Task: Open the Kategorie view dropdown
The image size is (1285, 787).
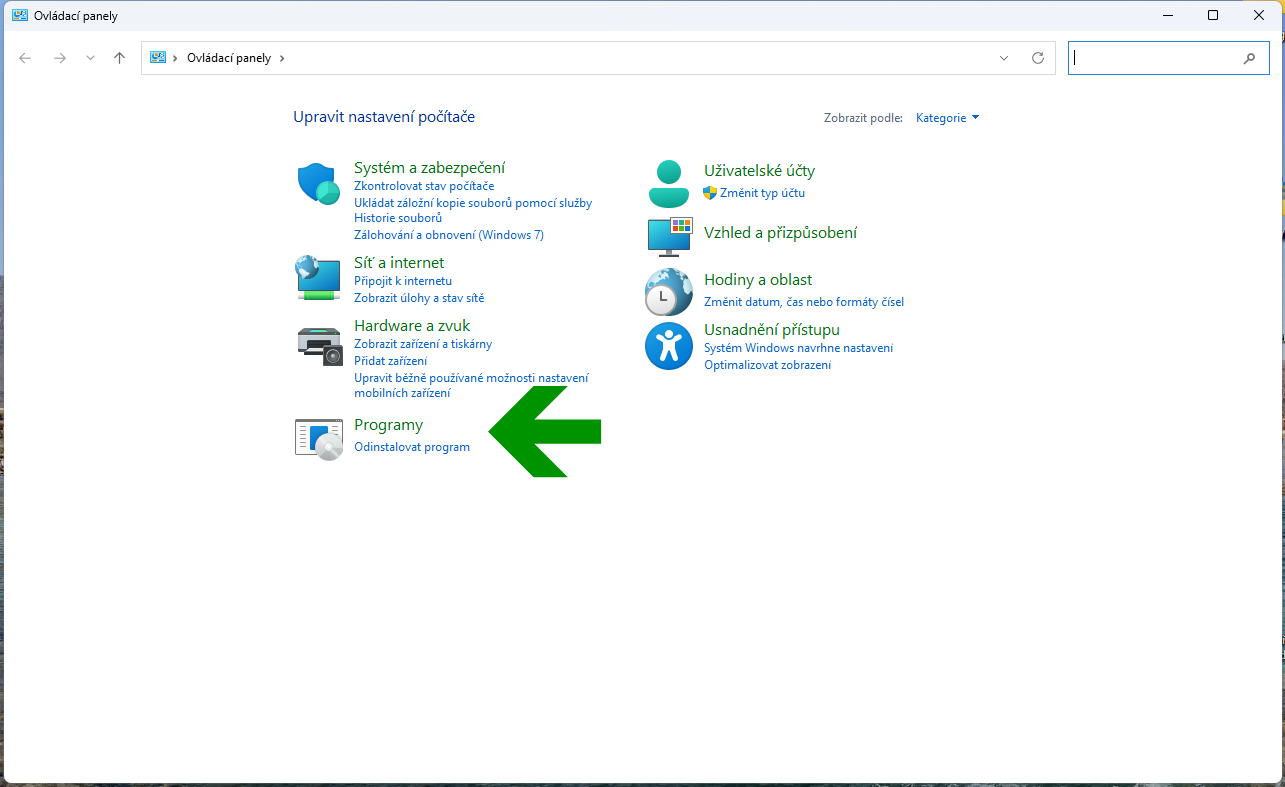Action: pos(947,118)
